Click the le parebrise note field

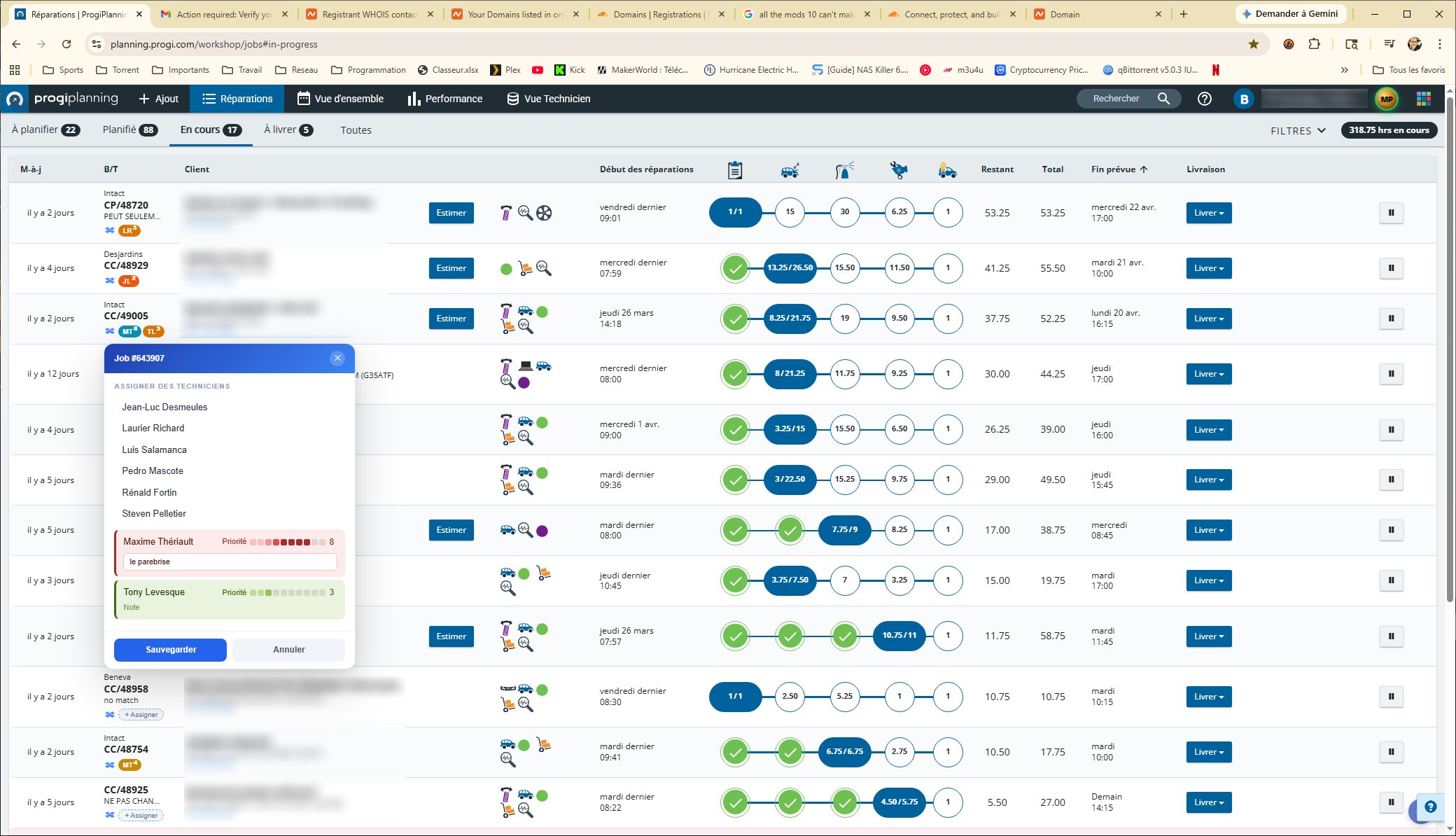click(x=230, y=562)
